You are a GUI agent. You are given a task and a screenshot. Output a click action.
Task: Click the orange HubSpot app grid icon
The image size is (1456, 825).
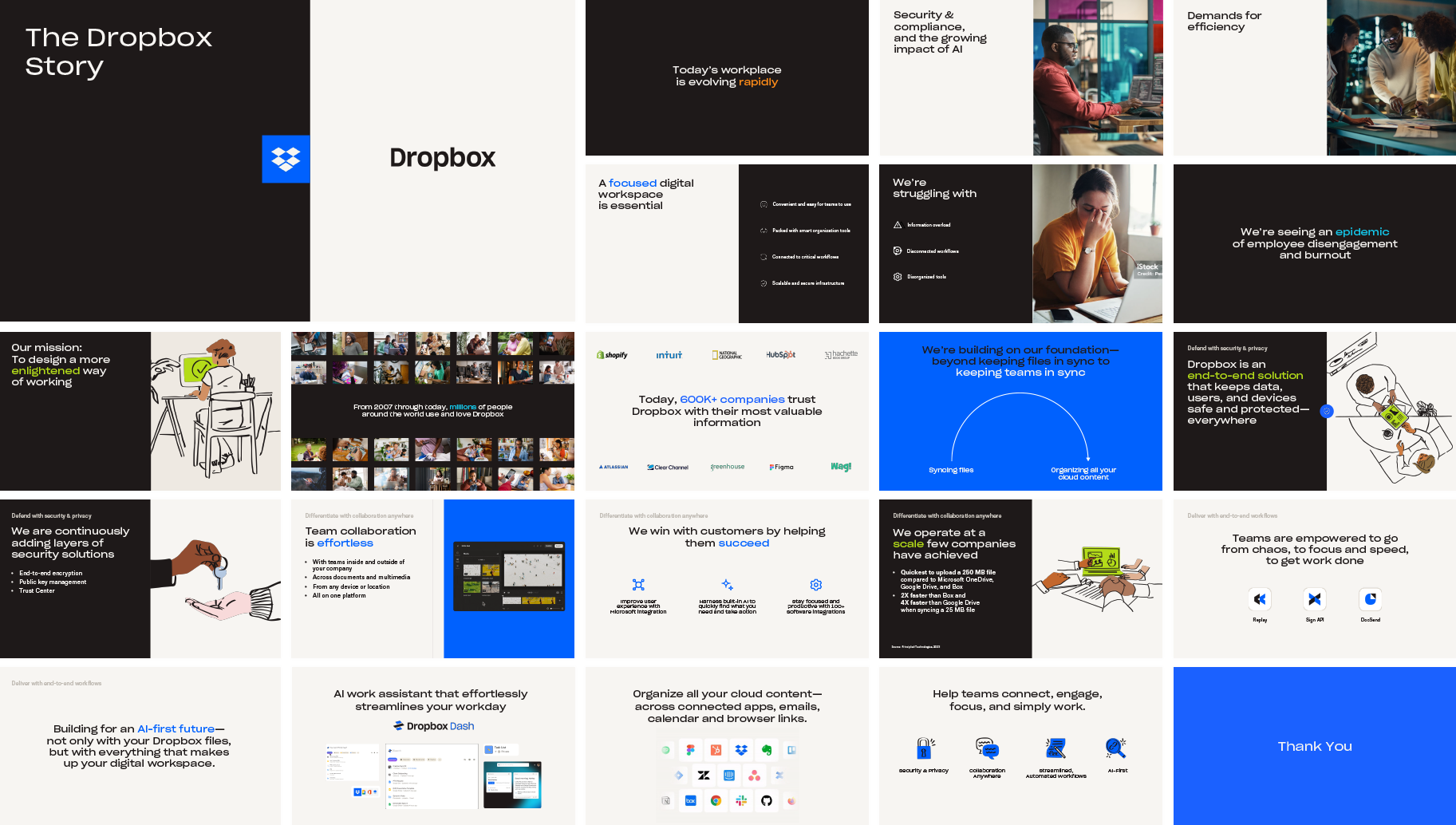coord(716,750)
